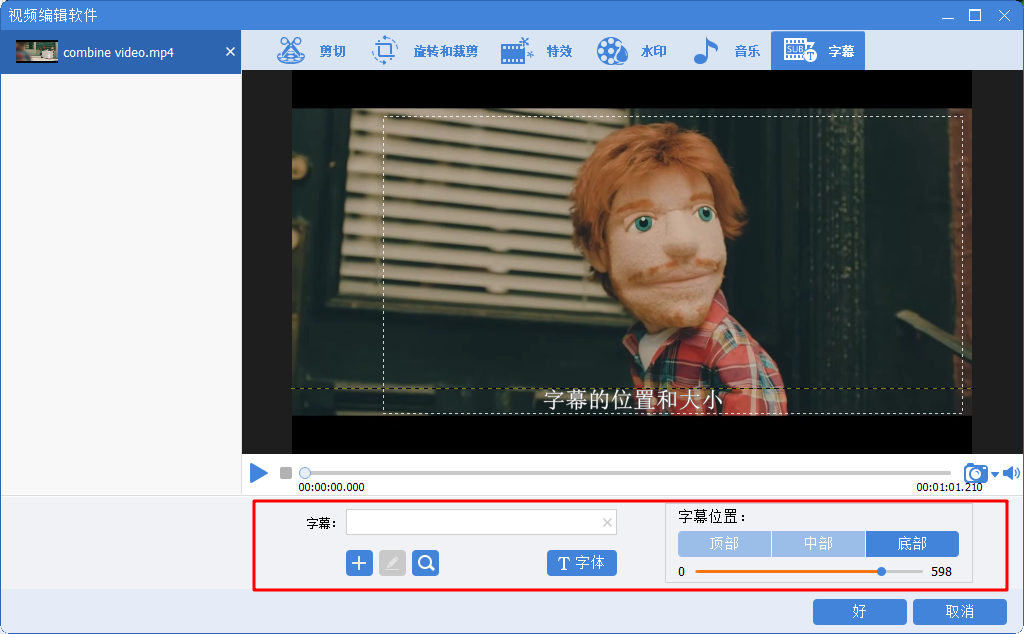Select combine video.mp4 in file list
This screenshot has width=1024, height=634.
click(x=121, y=52)
